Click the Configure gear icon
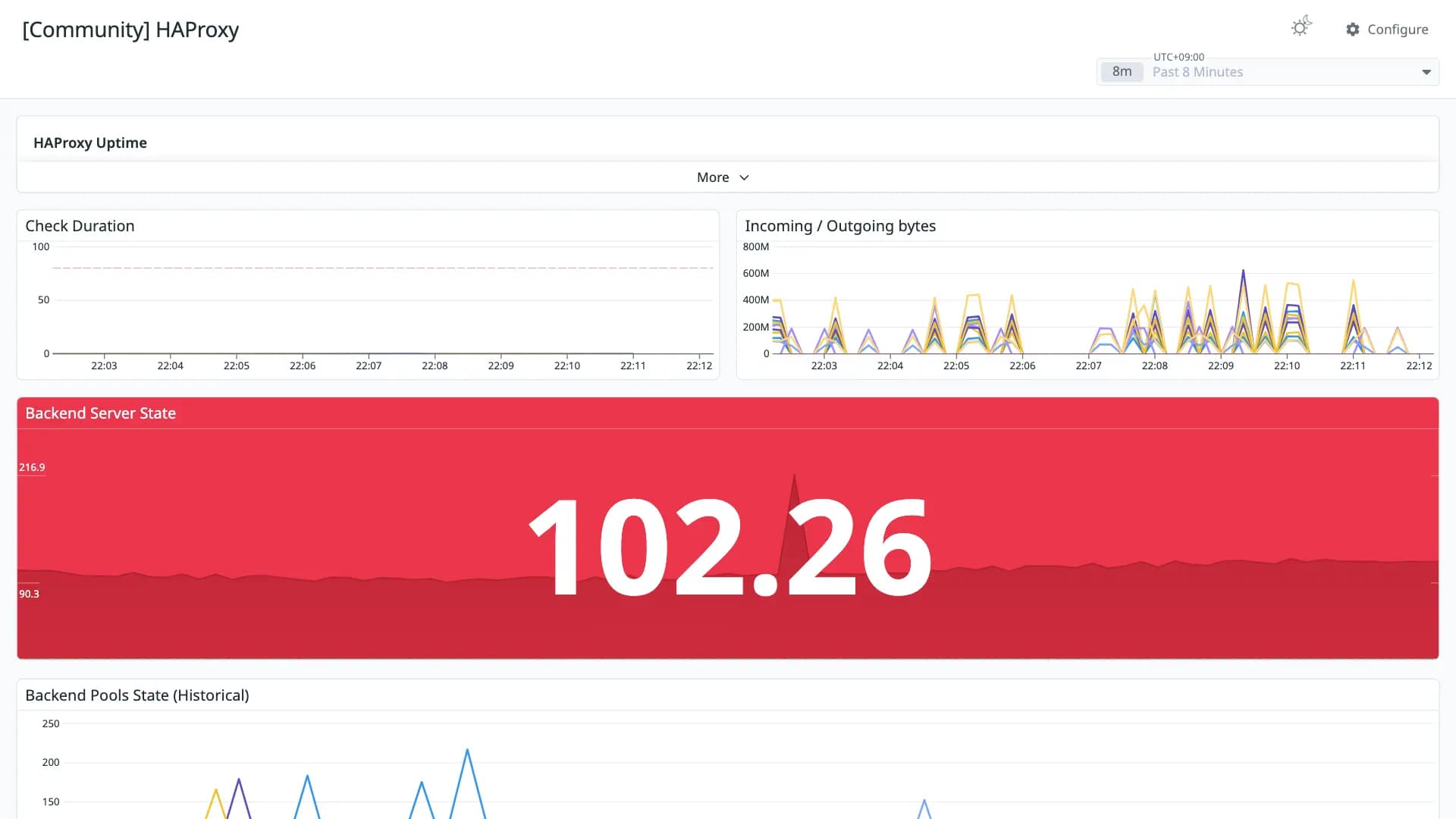This screenshot has height=819, width=1456. click(x=1352, y=30)
